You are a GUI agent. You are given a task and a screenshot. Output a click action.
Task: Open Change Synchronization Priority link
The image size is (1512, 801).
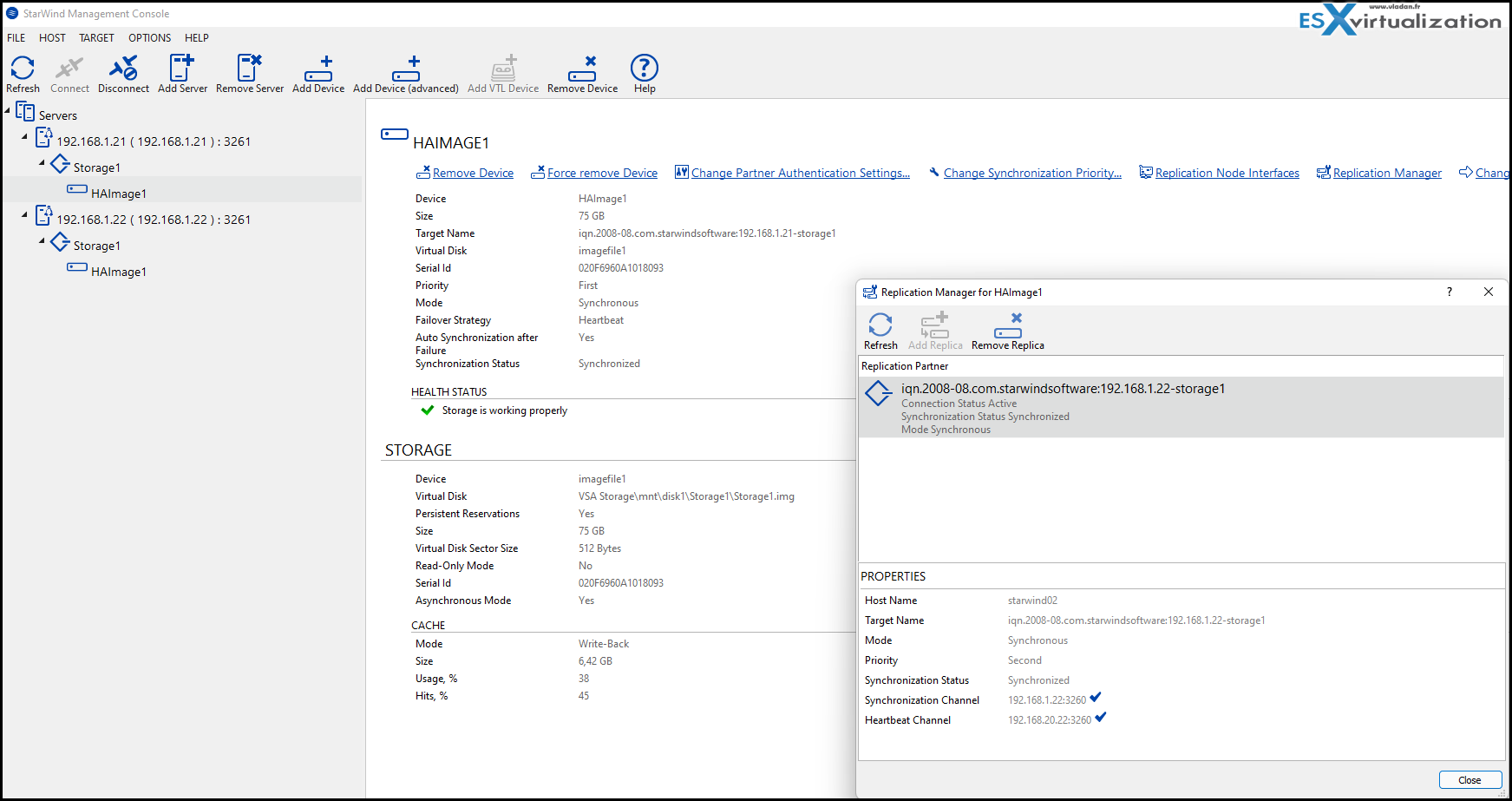pos(1032,174)
